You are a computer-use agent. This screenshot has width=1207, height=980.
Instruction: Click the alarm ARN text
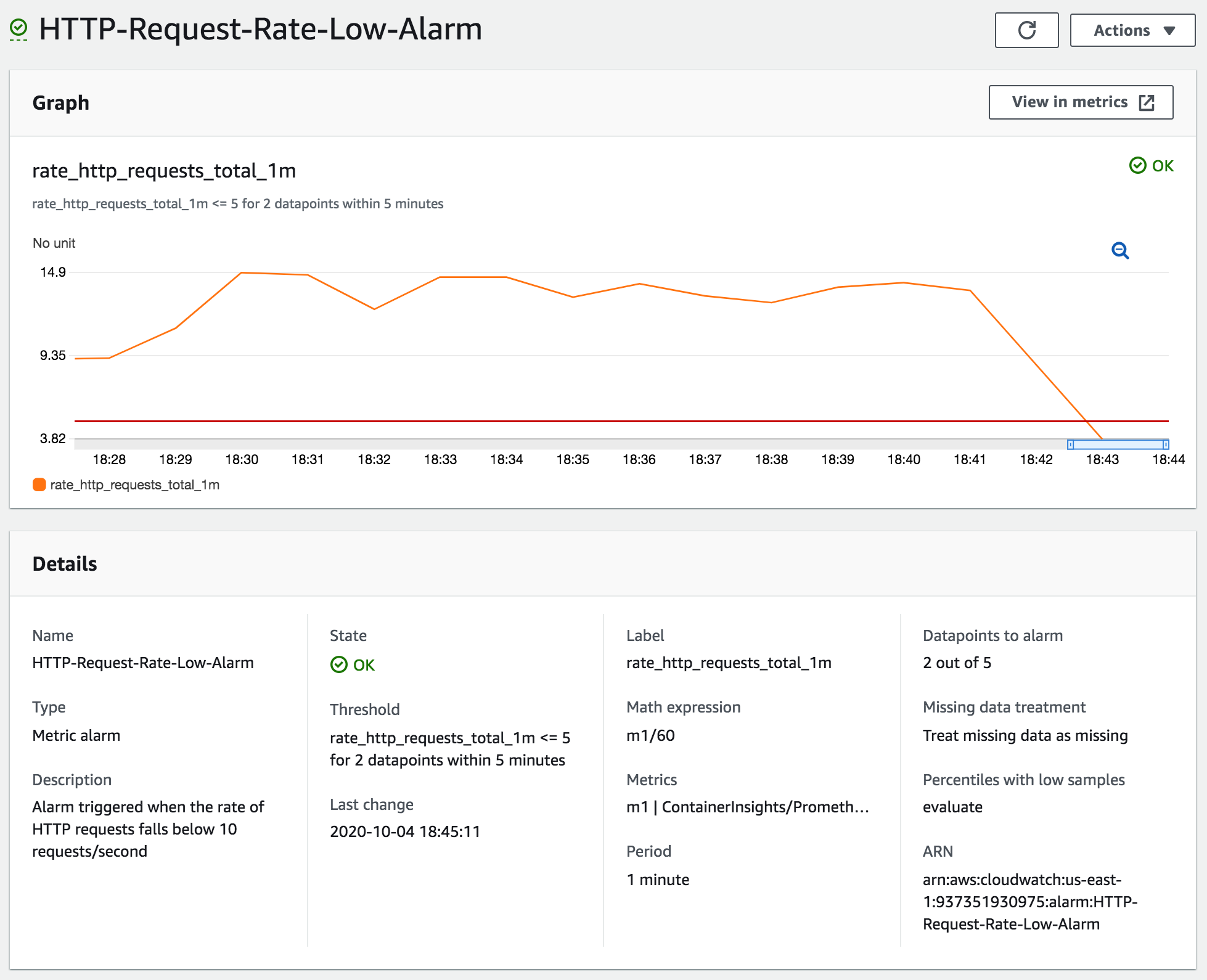click(x=1029, y=902)
